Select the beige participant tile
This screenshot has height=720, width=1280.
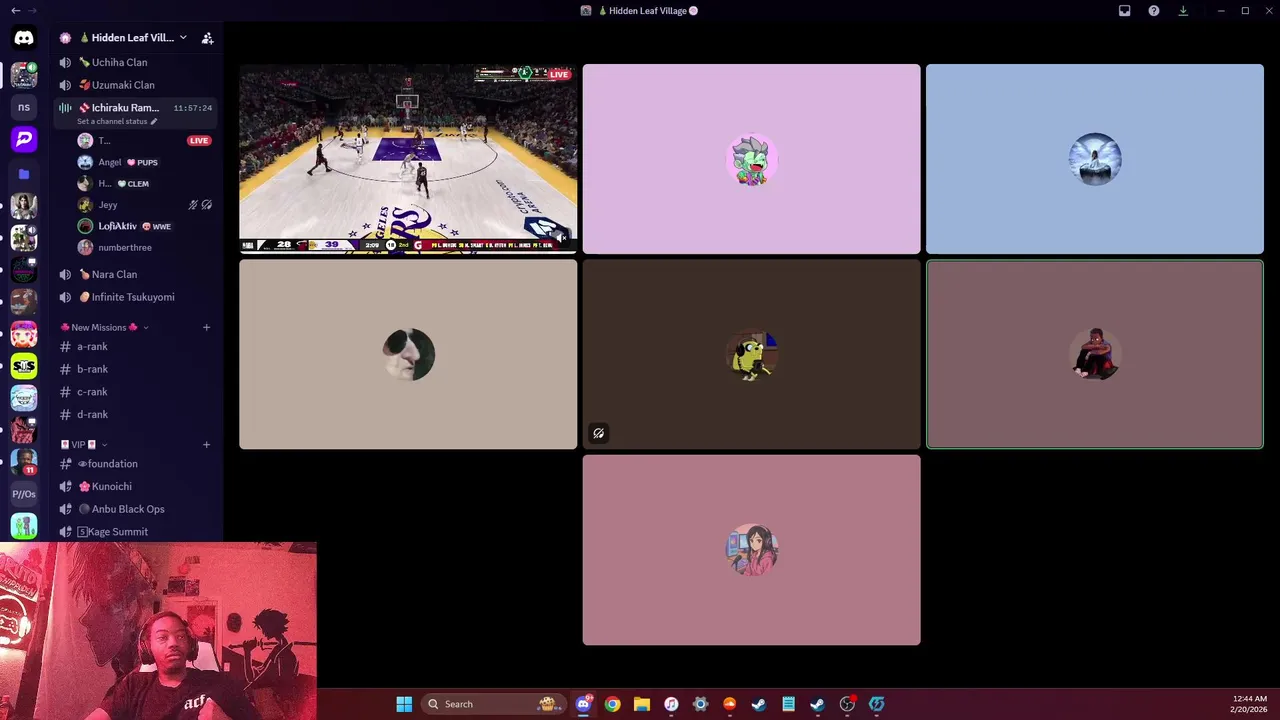[408, 354]
